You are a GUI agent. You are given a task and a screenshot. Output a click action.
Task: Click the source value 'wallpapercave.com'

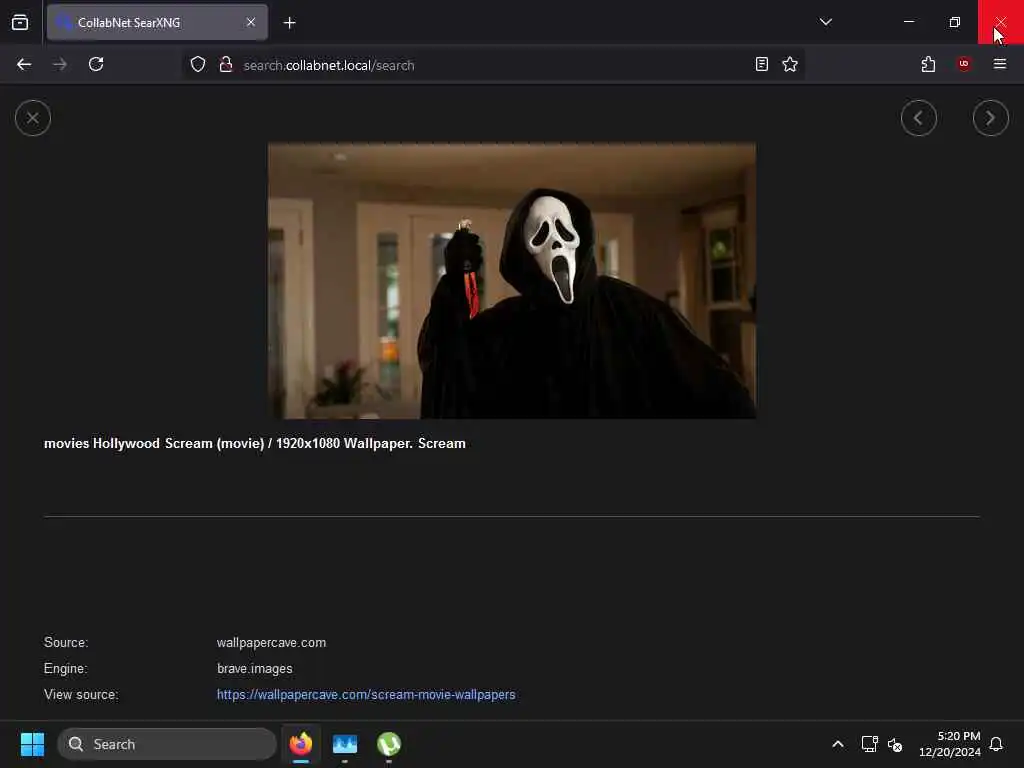click(x=271, y=643)
